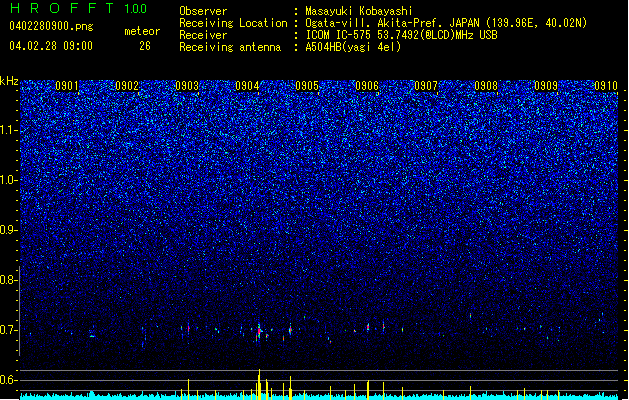This screenshot has width=629, height=400.
Task: Click the 0.7 kHz axis label
Action: point(9,330)
